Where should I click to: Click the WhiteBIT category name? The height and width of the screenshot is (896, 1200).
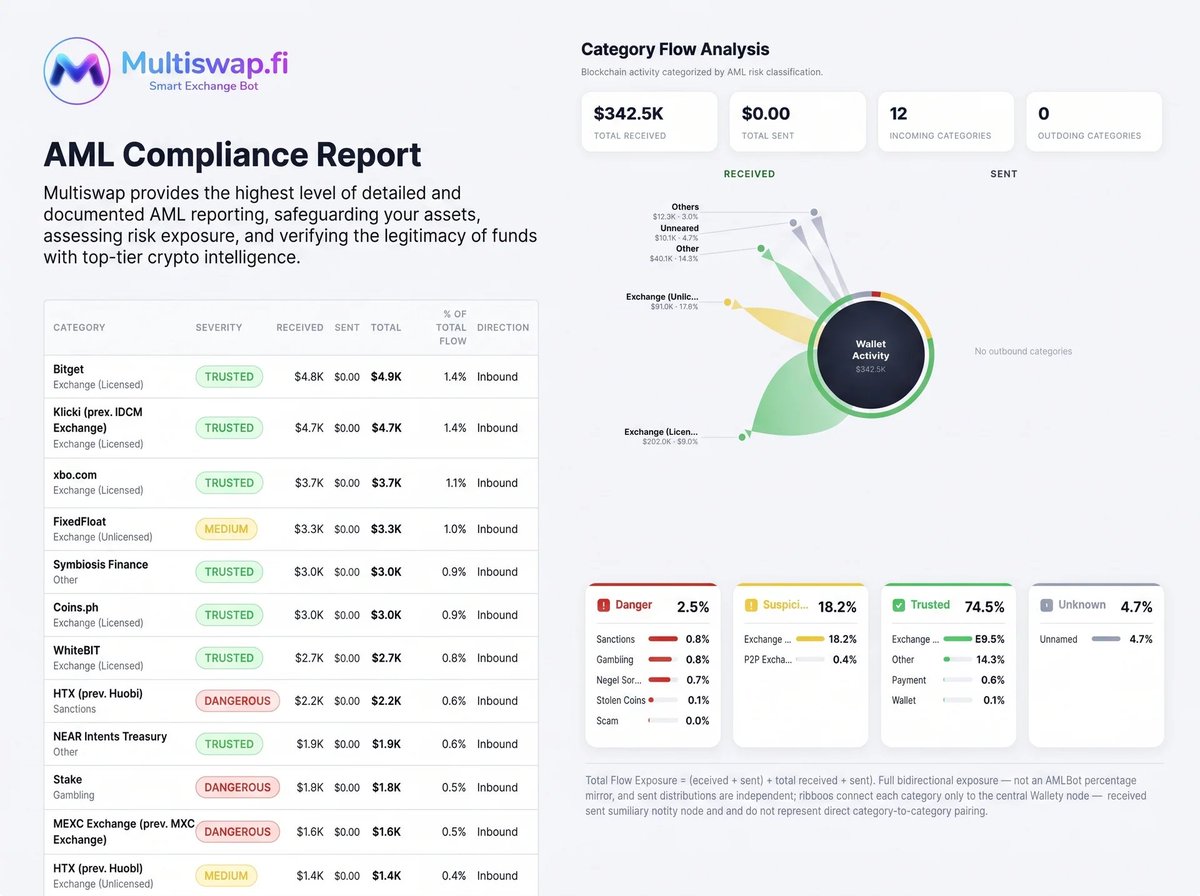coord(77,650)
